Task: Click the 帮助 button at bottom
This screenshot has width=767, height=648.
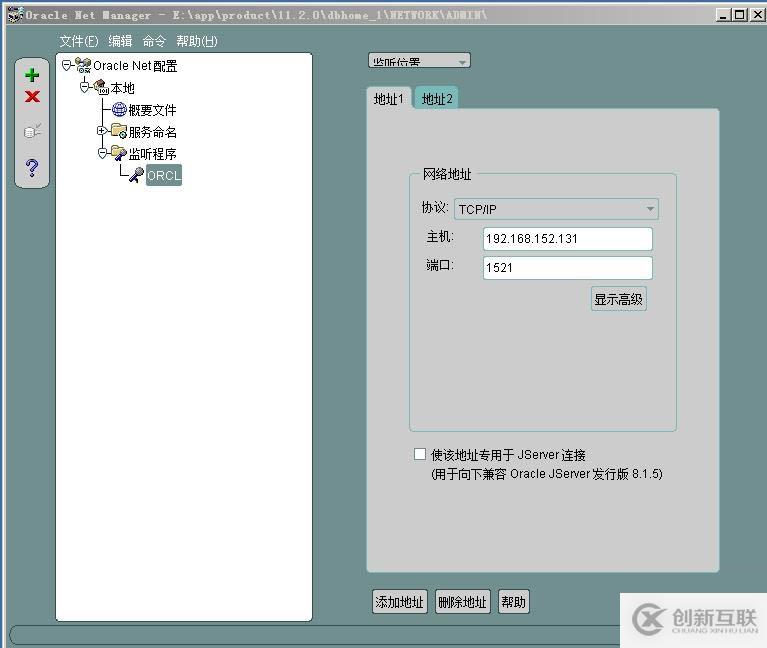Action: pyautogui.click(x=513, y=602)
